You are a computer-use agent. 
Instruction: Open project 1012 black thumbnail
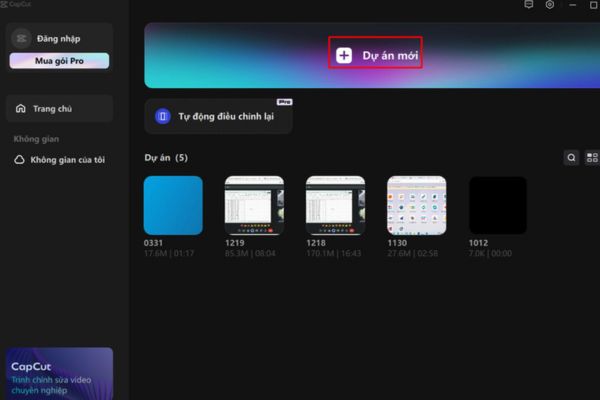coord(498,205)
